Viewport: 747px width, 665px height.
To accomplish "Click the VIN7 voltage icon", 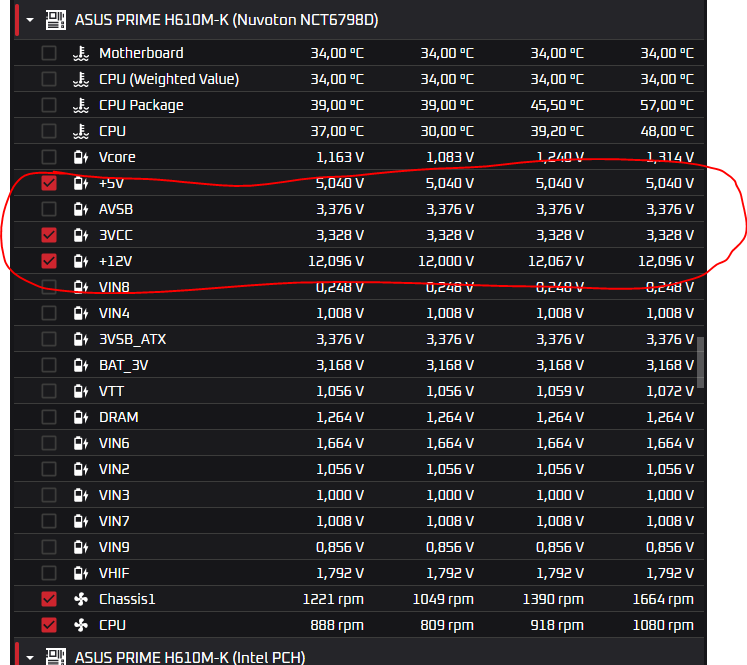I will (x=81, y=521).
